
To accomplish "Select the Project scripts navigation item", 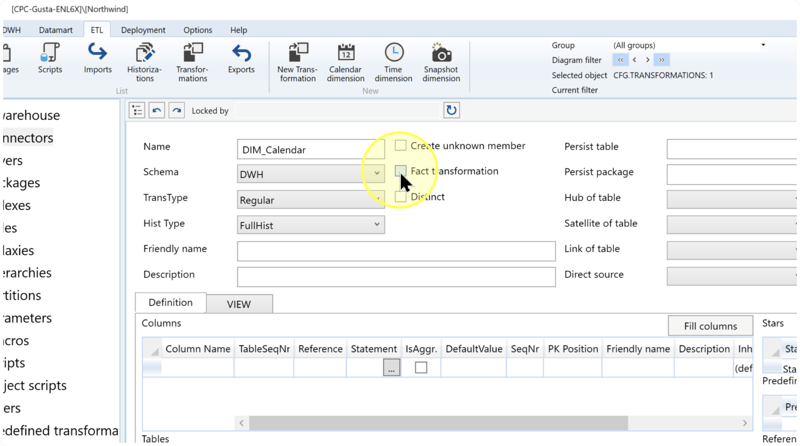I will 35,385.
